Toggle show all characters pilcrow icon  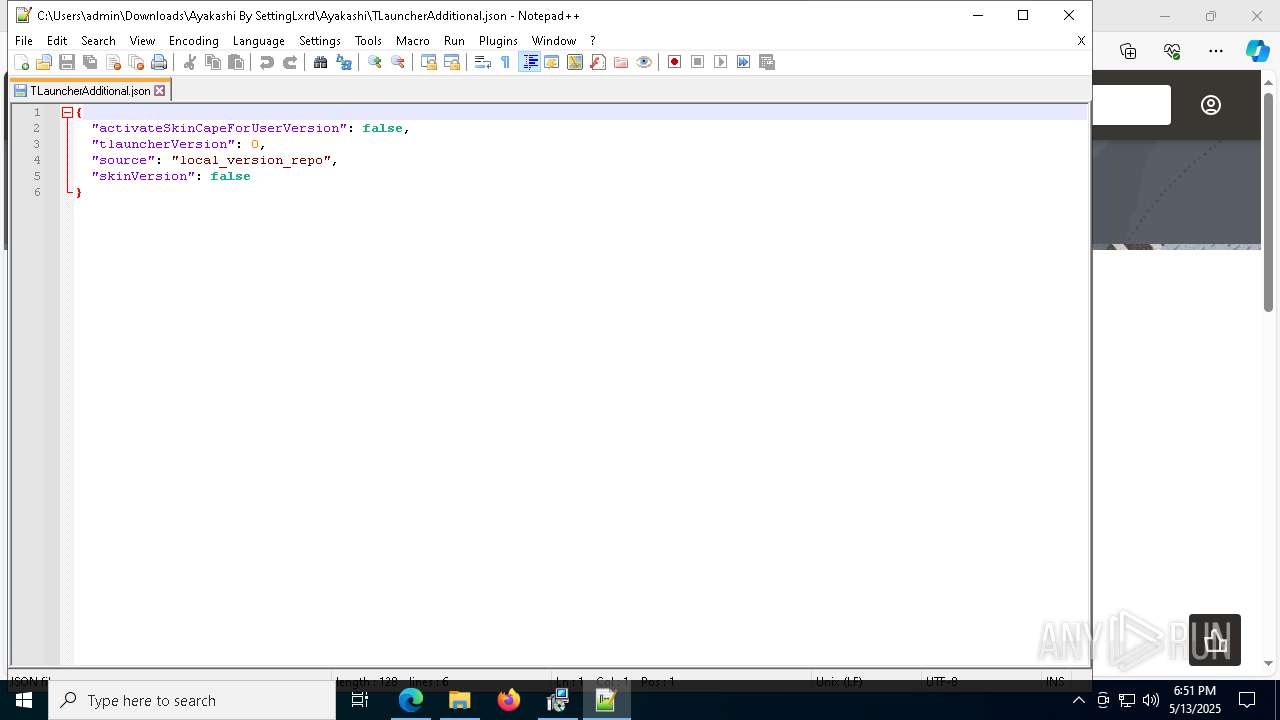[x=506, y=62]
